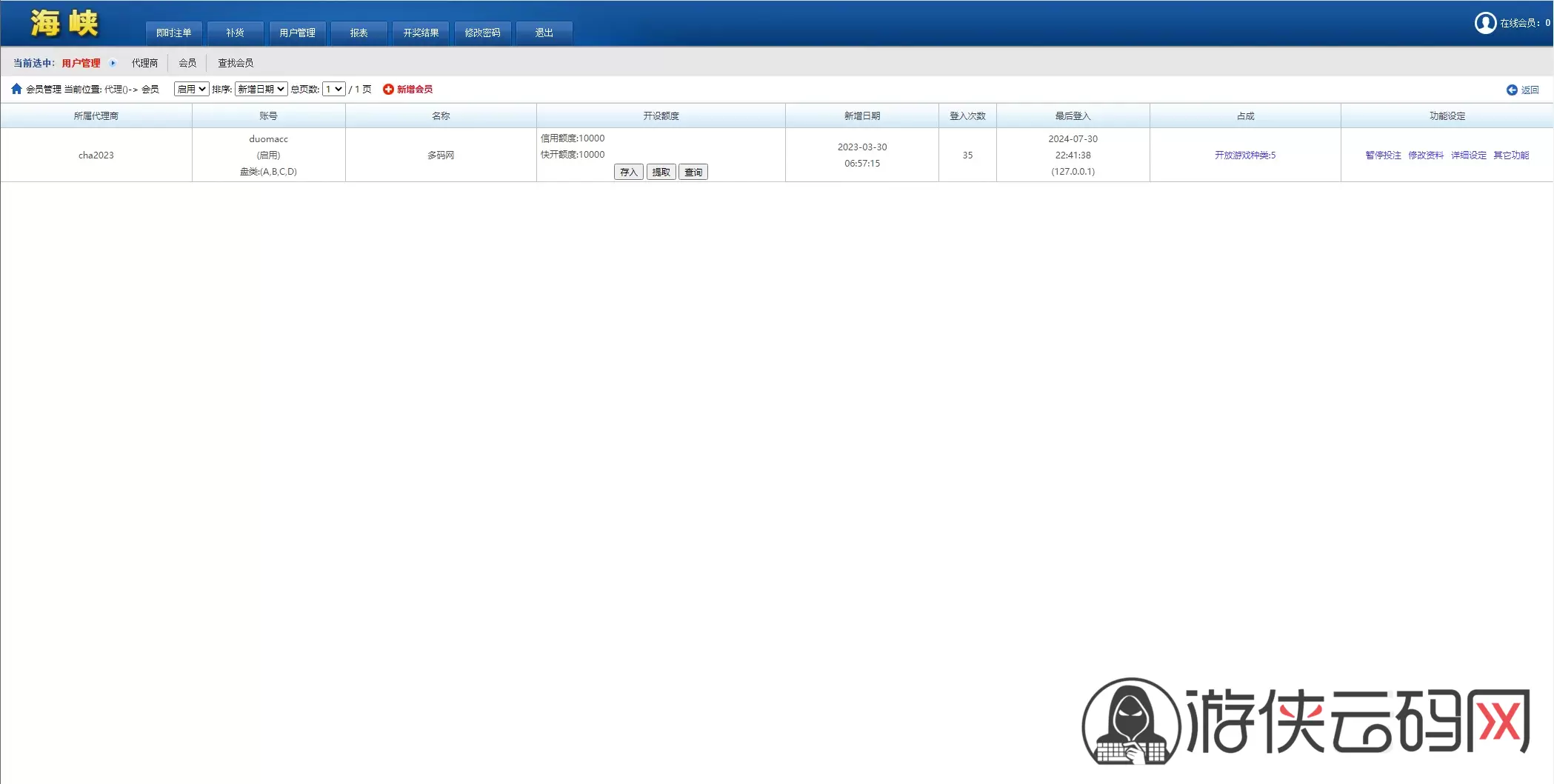Select 修改密码 in the top navigation
The height and width of the screenshot is (784, 1554).
pos(482,33)
